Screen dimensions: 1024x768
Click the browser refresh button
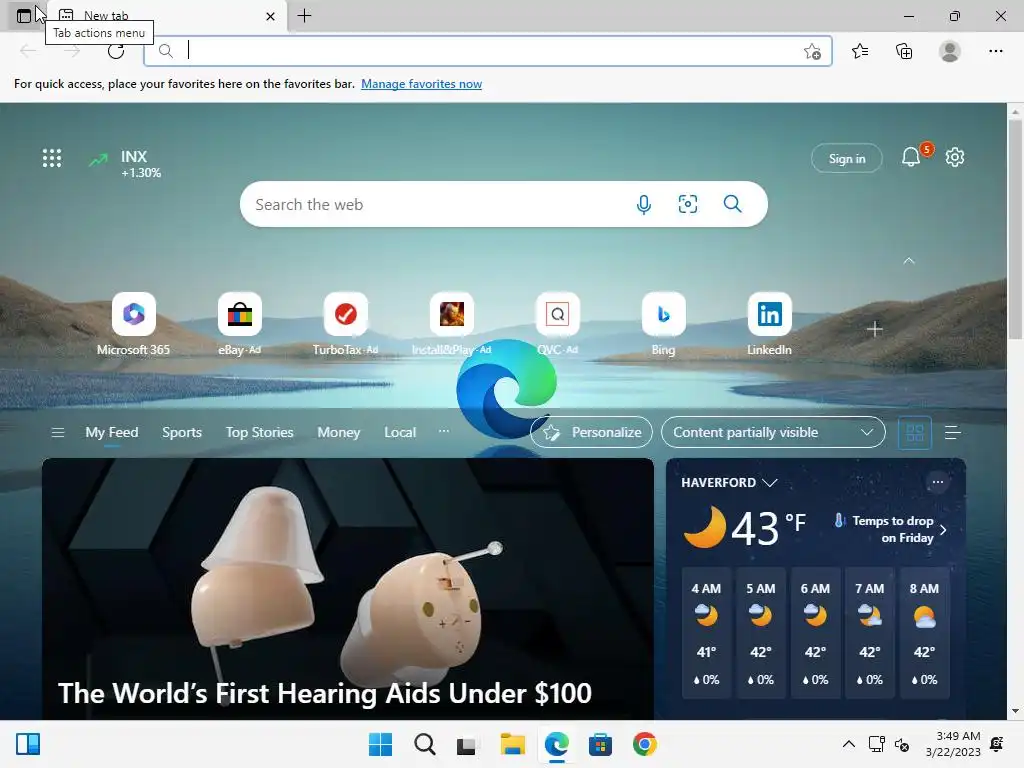coord(116,51)
